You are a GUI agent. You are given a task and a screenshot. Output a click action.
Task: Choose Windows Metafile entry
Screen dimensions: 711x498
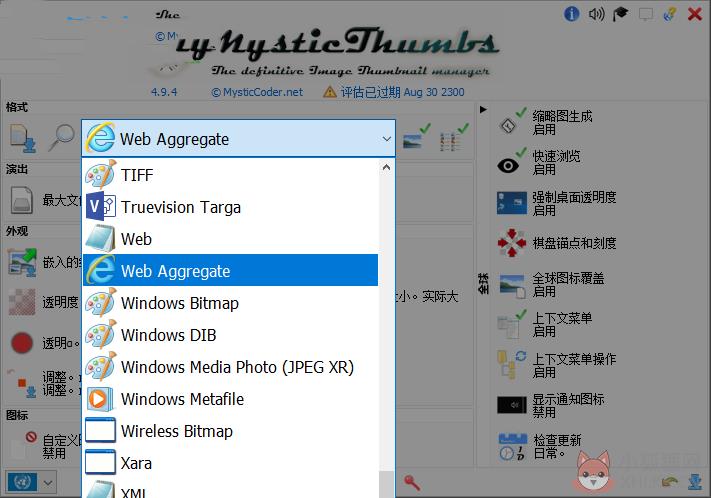[231, 399]
